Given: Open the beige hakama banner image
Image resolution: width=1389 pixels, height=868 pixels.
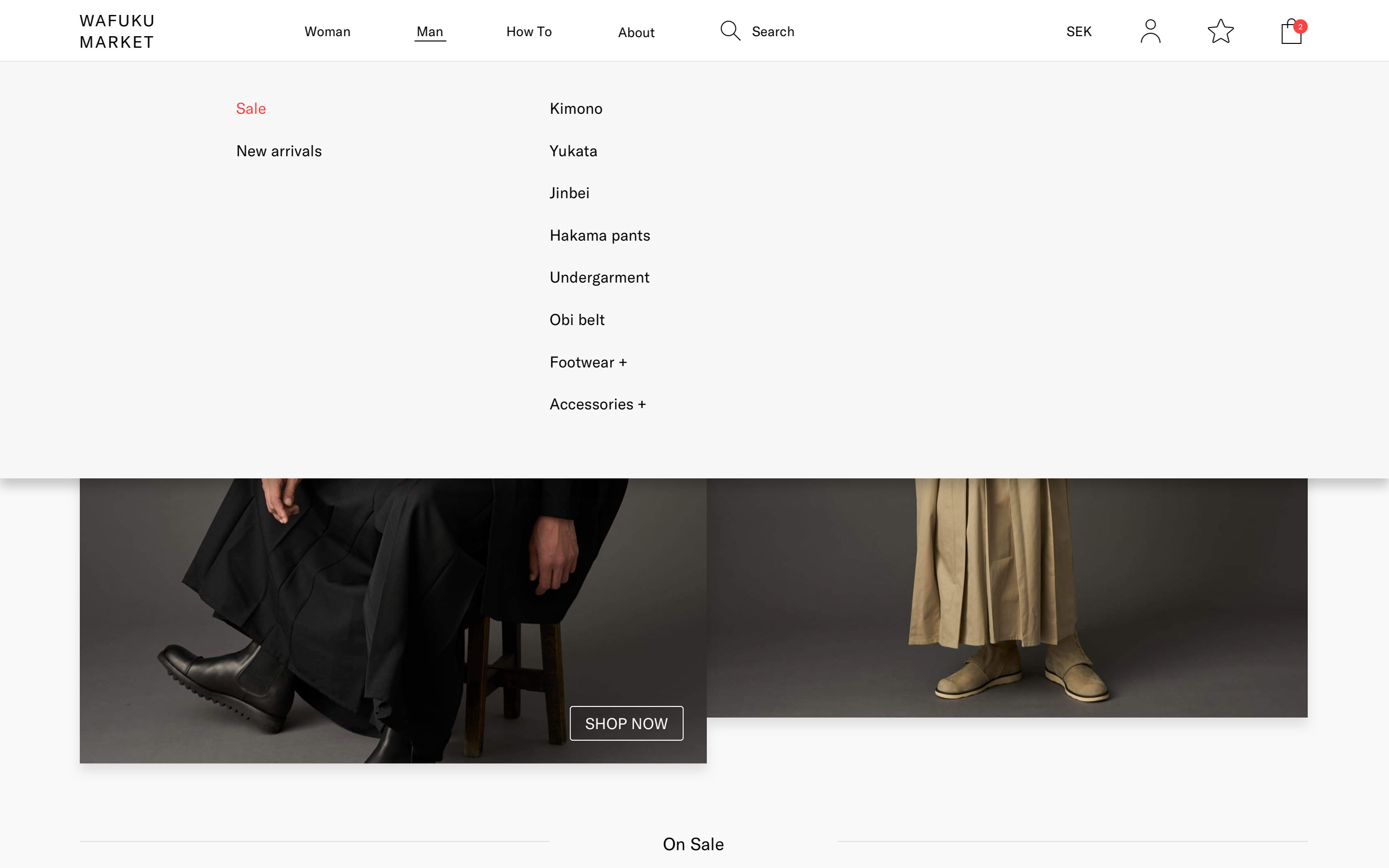Looking at the screenshot, I should pyautogui.click(x=1007, y=597).
